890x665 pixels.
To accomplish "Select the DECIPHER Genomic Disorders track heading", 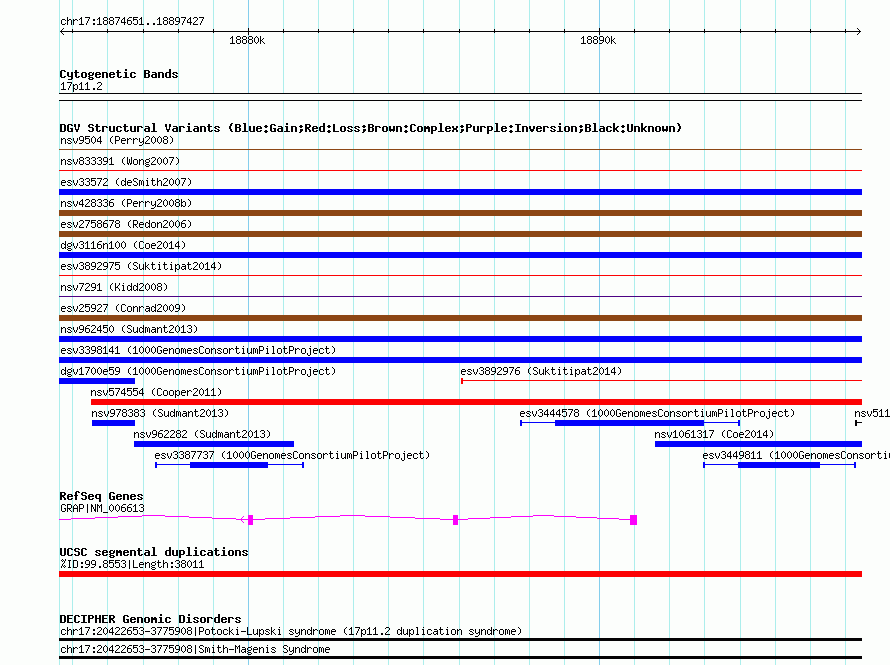I will click(x=150, y=619).
